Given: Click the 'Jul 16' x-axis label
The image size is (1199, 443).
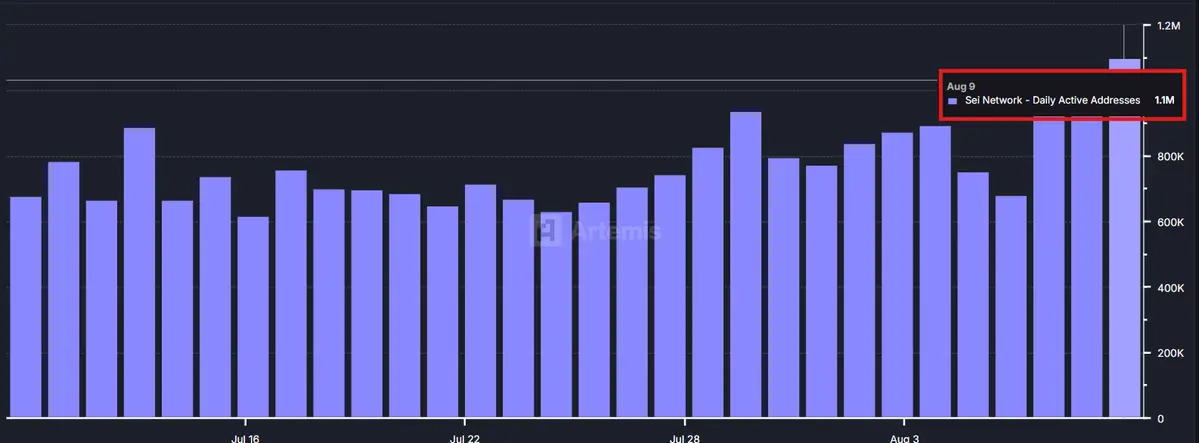Looking at the screenshot, I should 245,438.
